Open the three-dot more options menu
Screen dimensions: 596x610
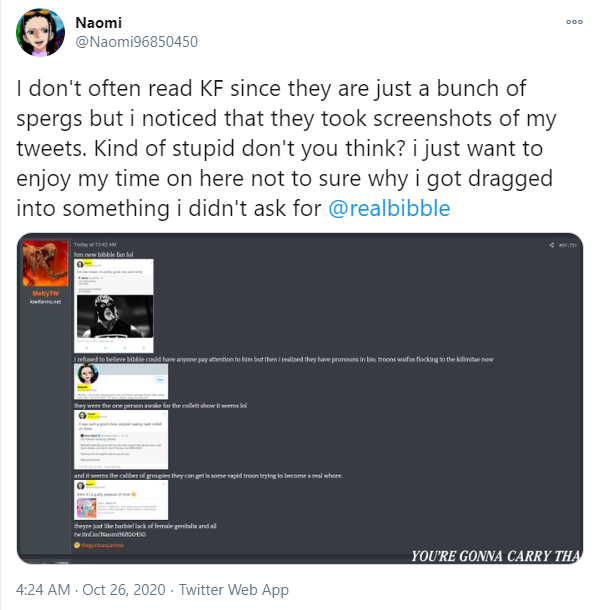(574, 22)
